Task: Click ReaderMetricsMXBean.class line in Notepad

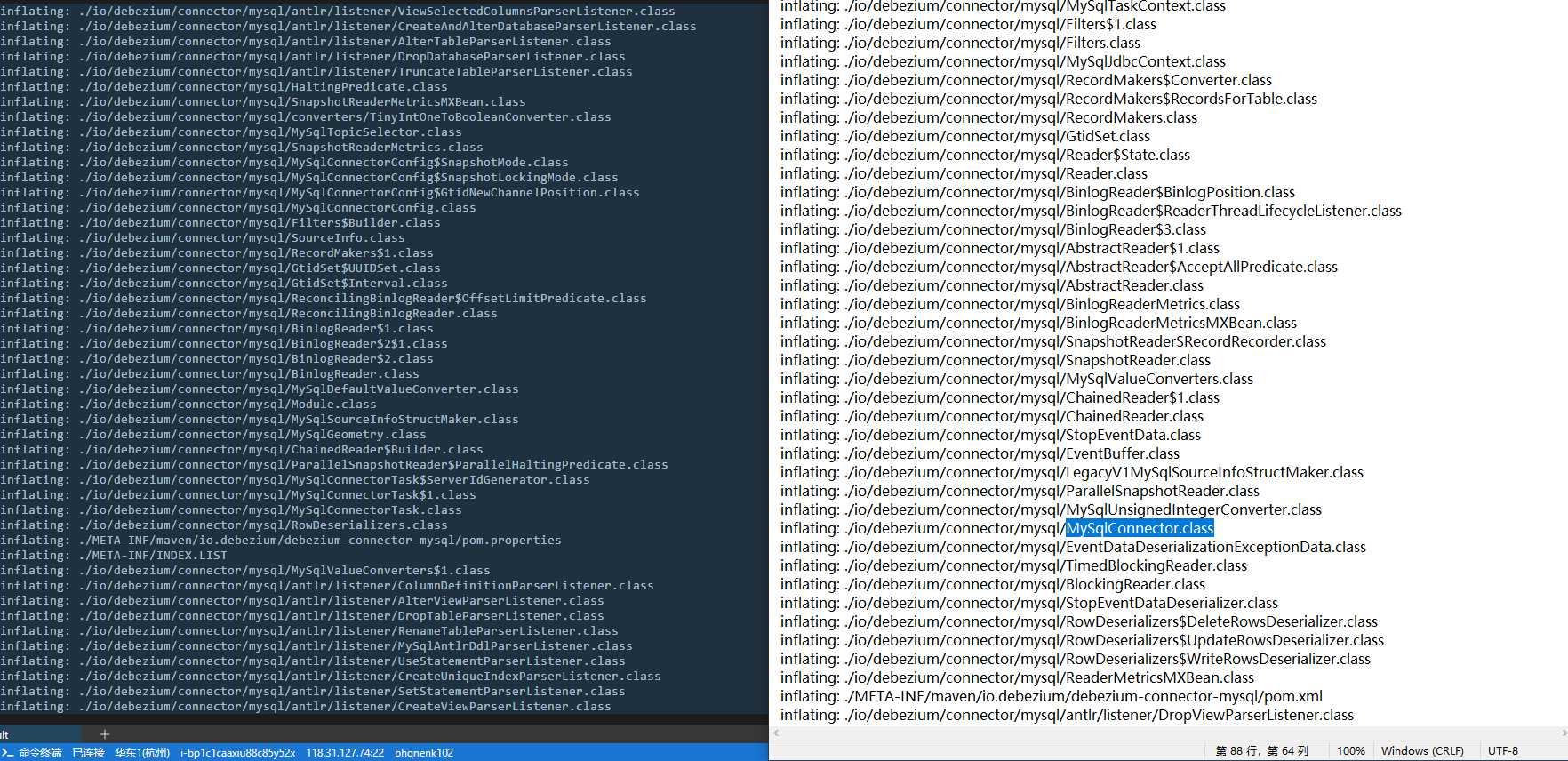Action: pos(1018,677)
